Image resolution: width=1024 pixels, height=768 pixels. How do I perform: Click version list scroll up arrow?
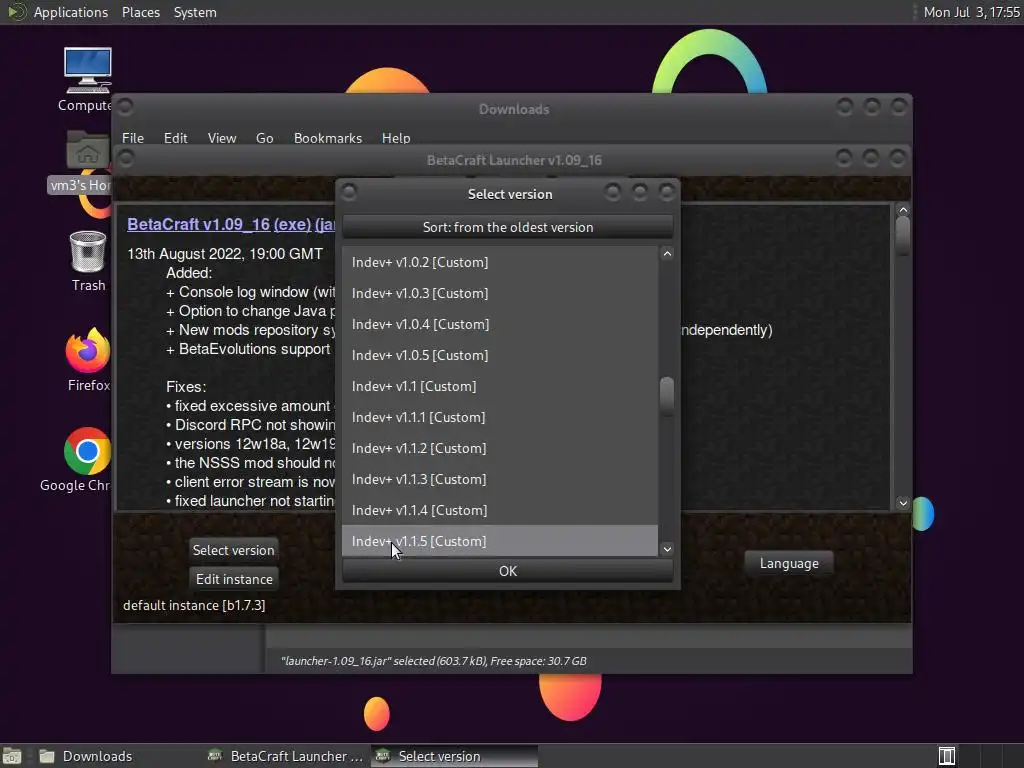[667, 254]
